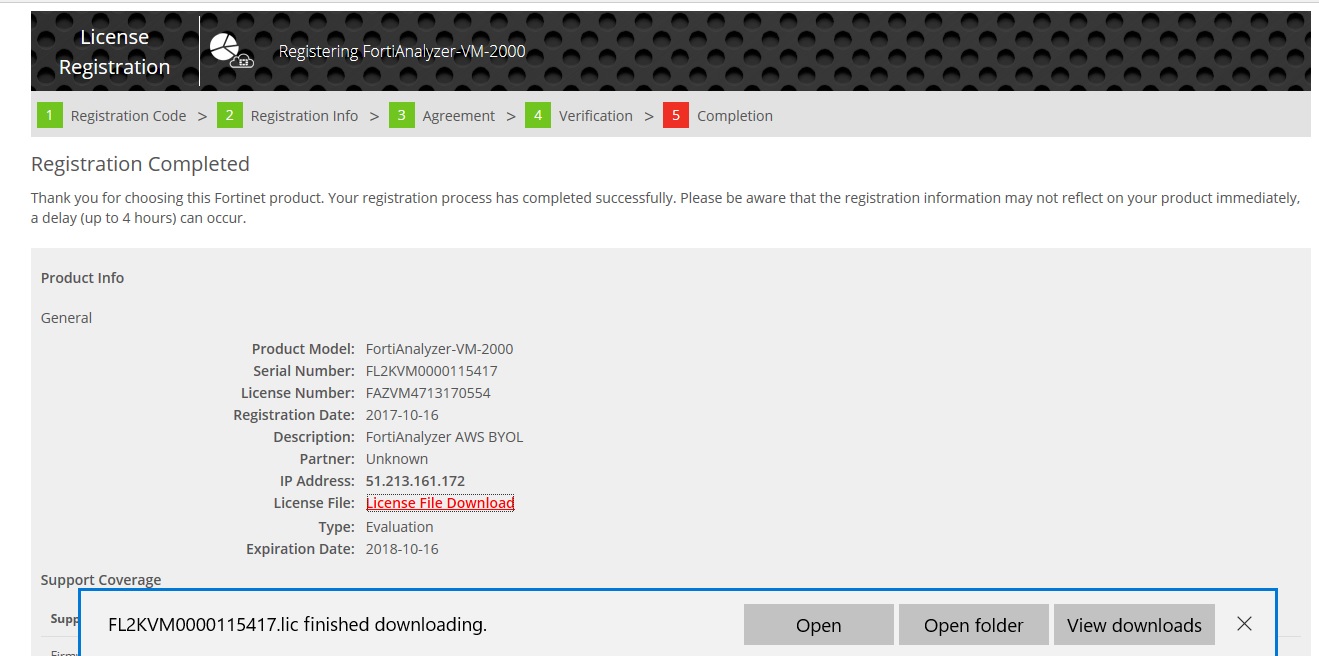Viewport: 1319px width, 656px height.
Task: Click the download finished message text
Action: click(297, 625)
